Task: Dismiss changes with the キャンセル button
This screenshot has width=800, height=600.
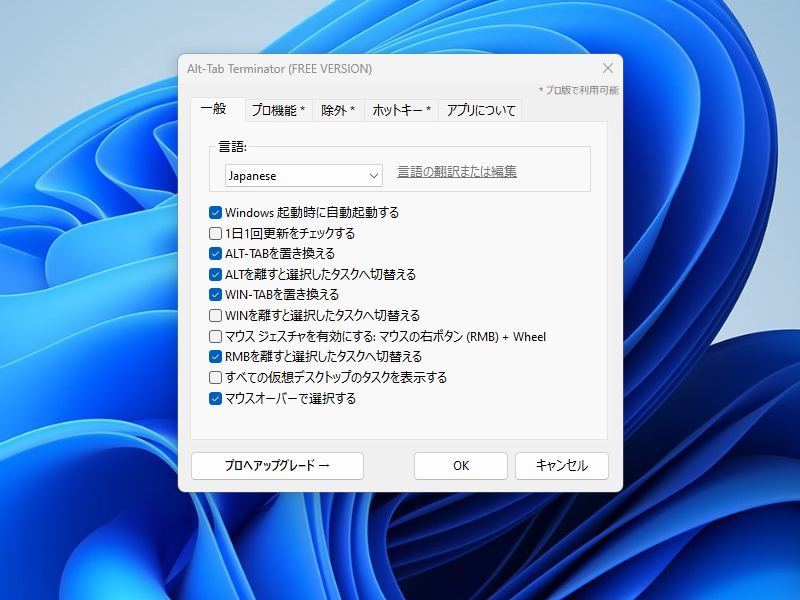Action: tap(561, 465)
